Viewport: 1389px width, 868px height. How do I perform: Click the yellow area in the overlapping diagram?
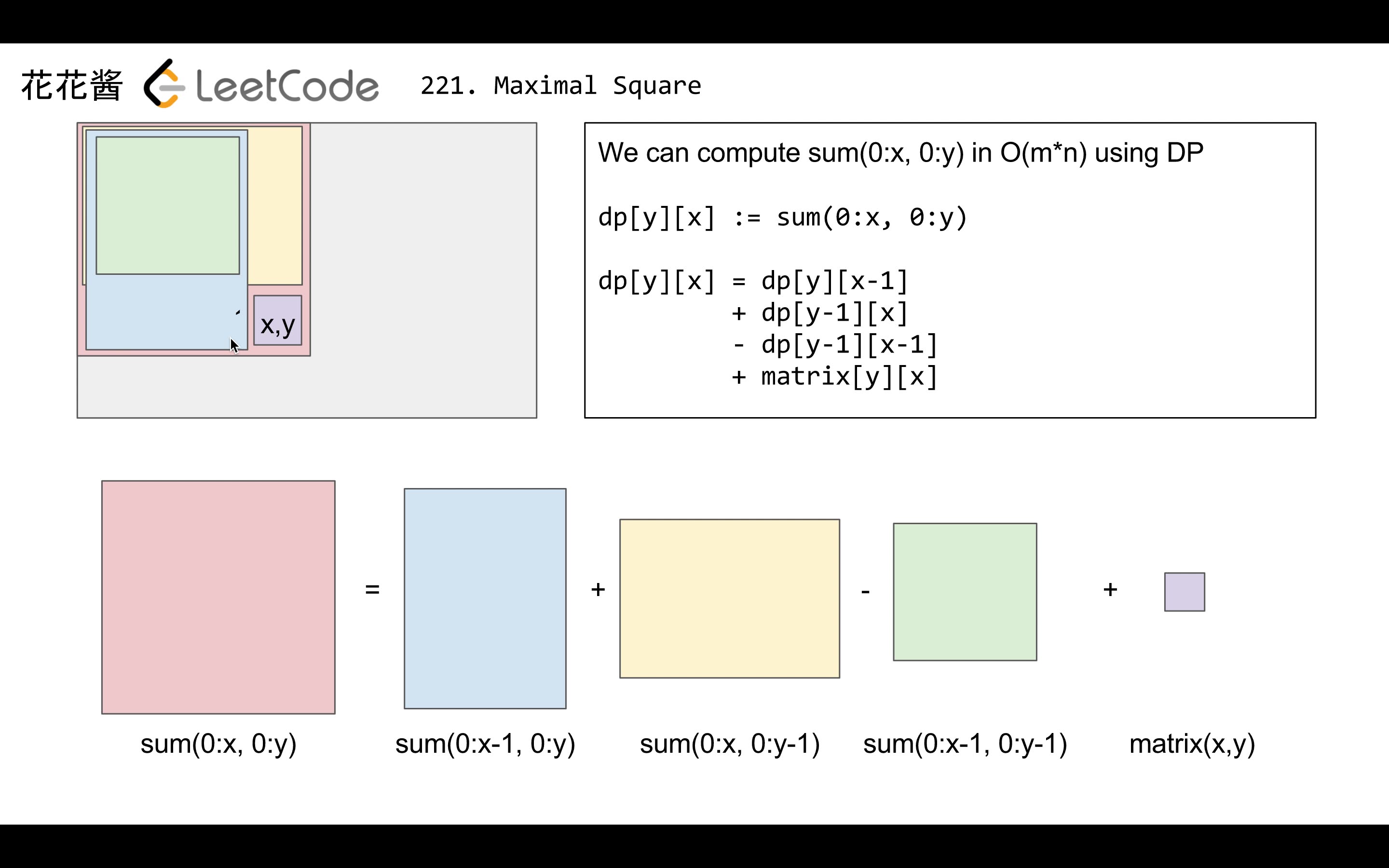[275, 205]
